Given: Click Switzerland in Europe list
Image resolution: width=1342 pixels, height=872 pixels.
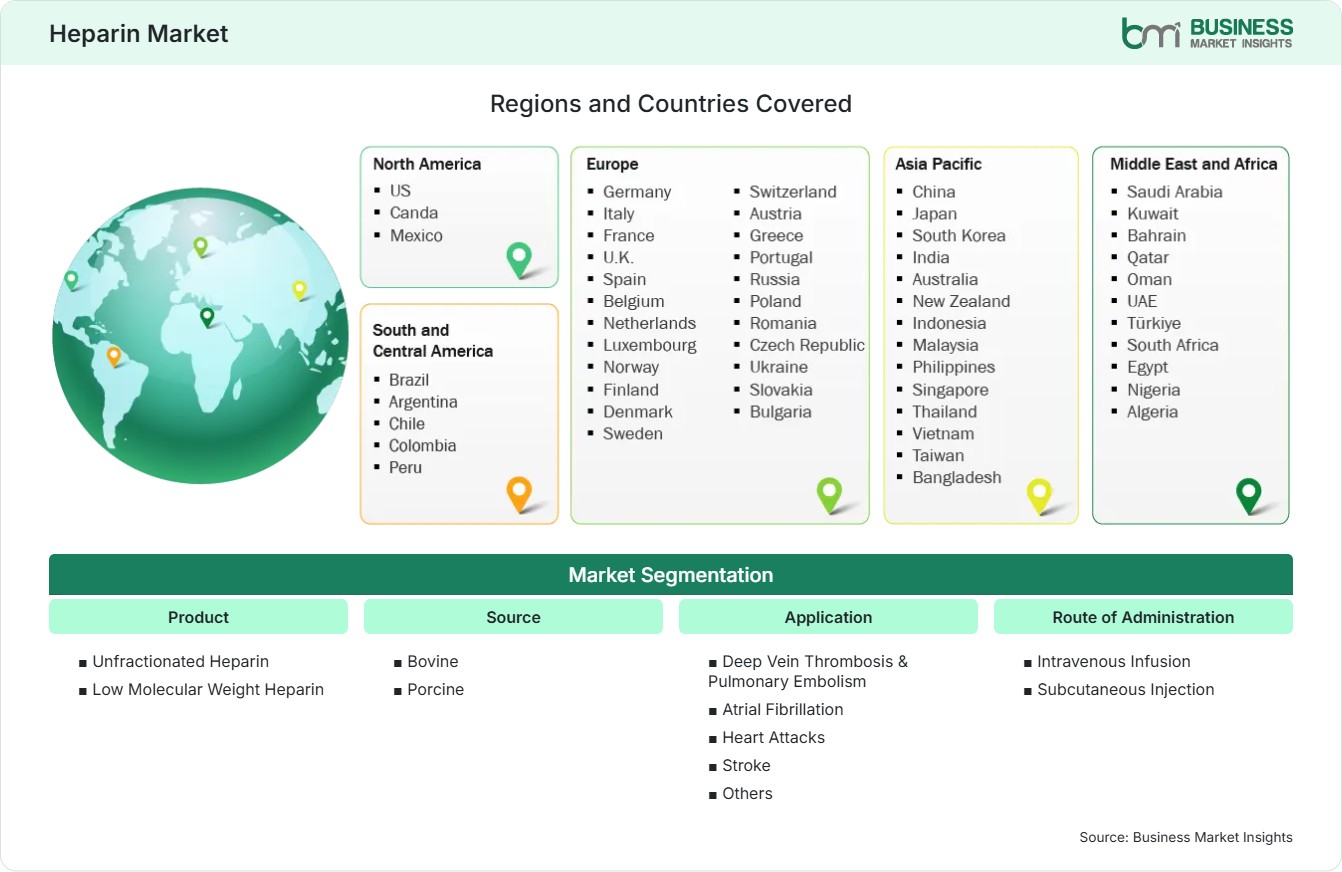Looking at the screenshot, I should (x=793, y=191).
